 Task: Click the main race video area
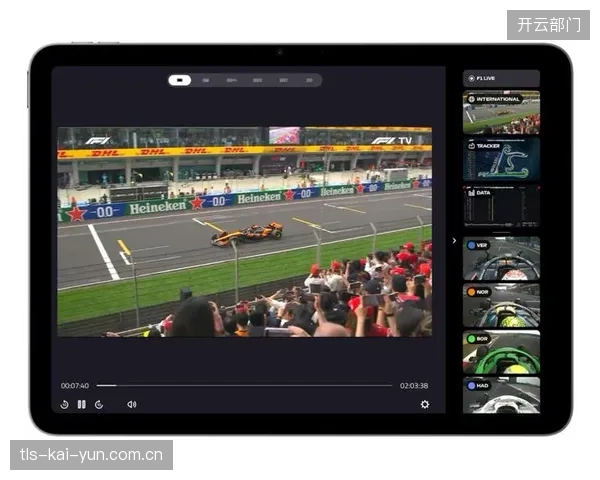[245, 232]
